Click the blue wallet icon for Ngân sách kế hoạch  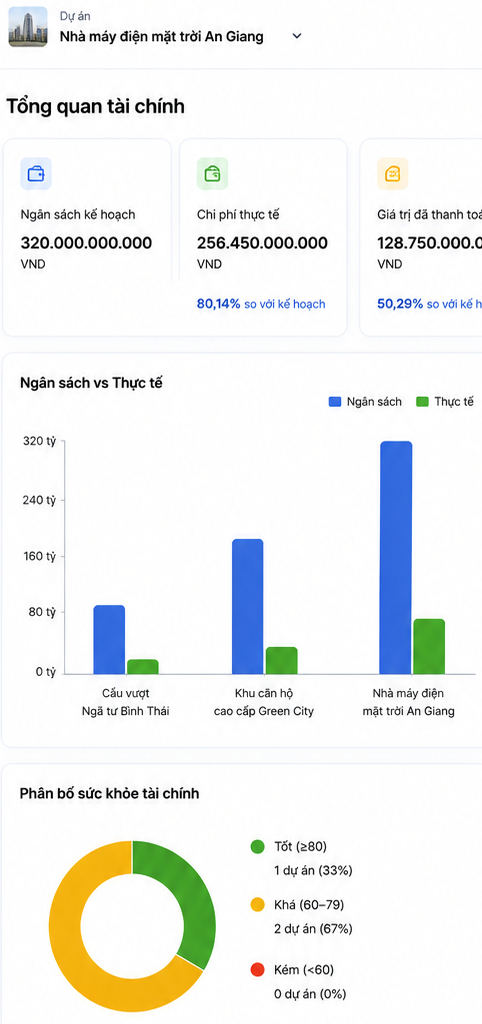pos(36,174)
